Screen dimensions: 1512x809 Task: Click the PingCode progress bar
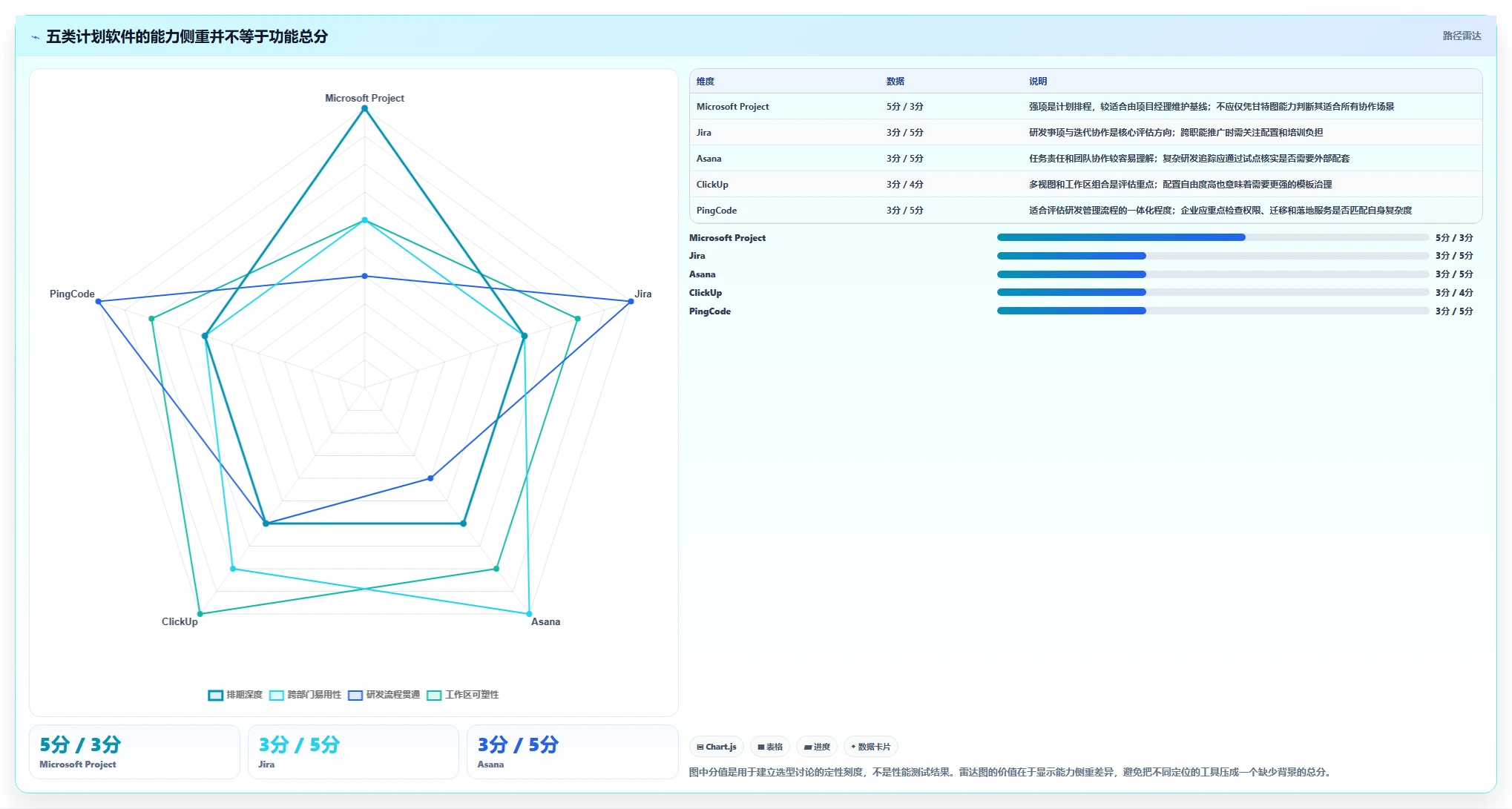pyautogui.click(x=1213, y=311)
